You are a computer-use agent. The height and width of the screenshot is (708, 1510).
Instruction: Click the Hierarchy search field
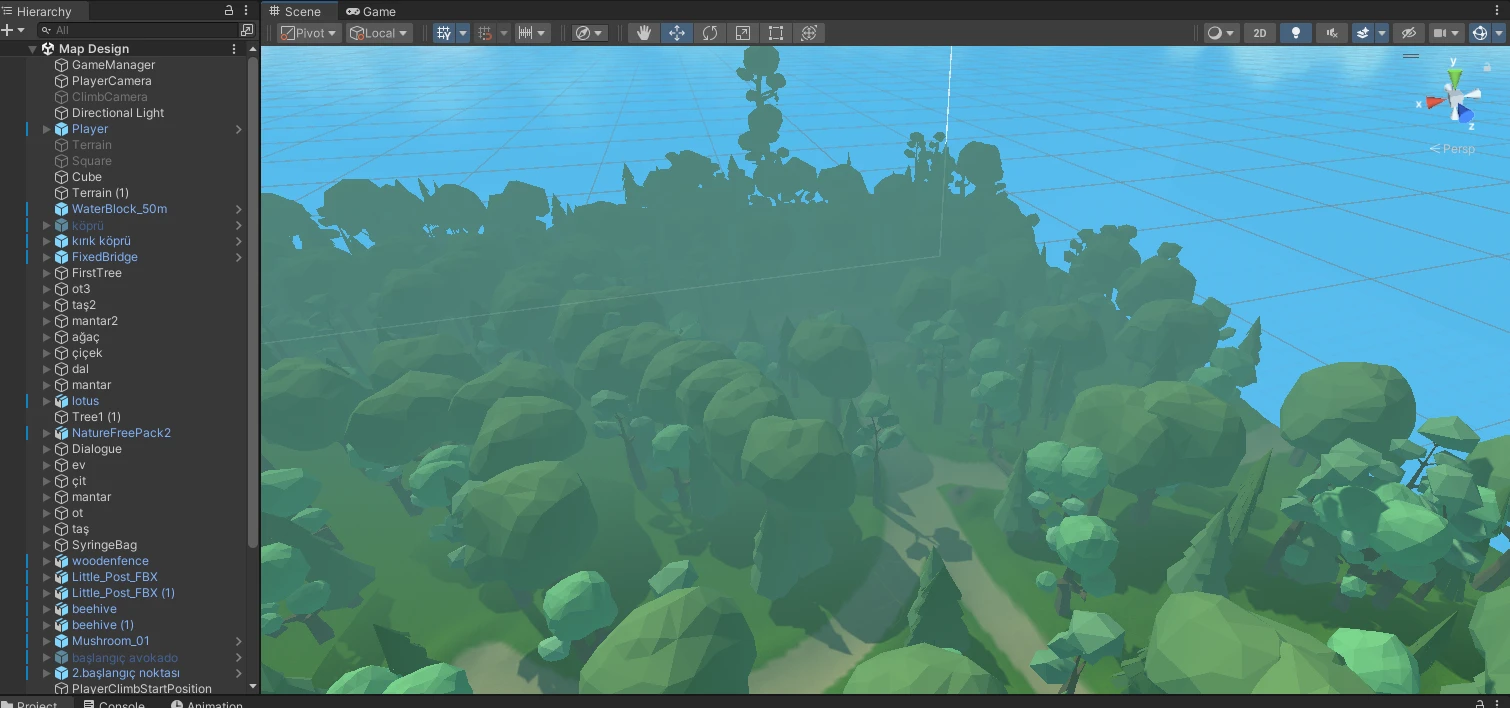(138, 30)
